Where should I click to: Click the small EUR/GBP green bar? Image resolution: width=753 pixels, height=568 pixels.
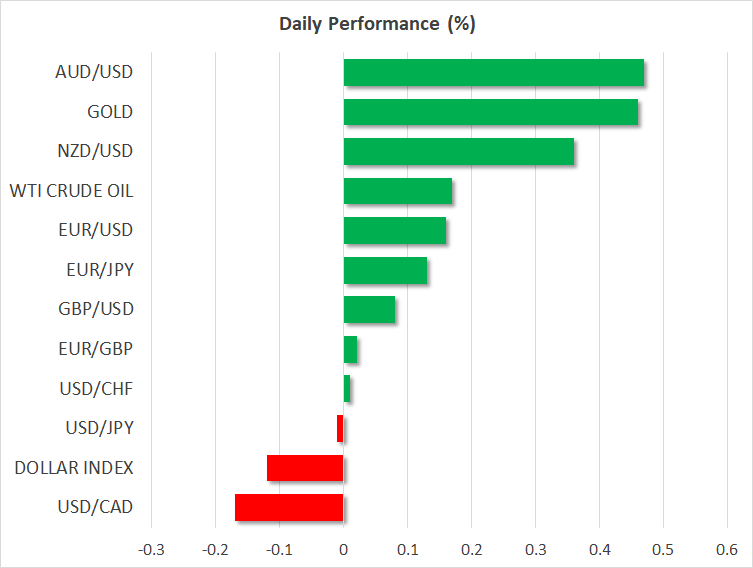(x=350, y=349)
